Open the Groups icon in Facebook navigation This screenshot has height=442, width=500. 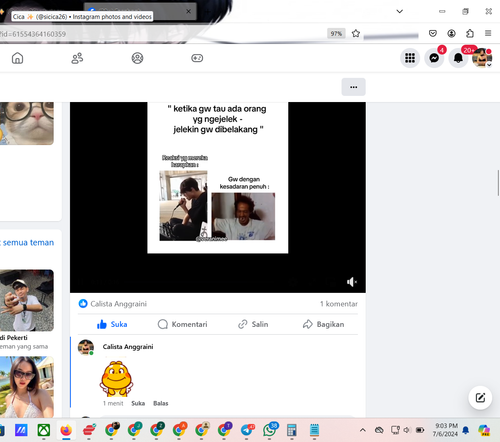tap(137, 58)
